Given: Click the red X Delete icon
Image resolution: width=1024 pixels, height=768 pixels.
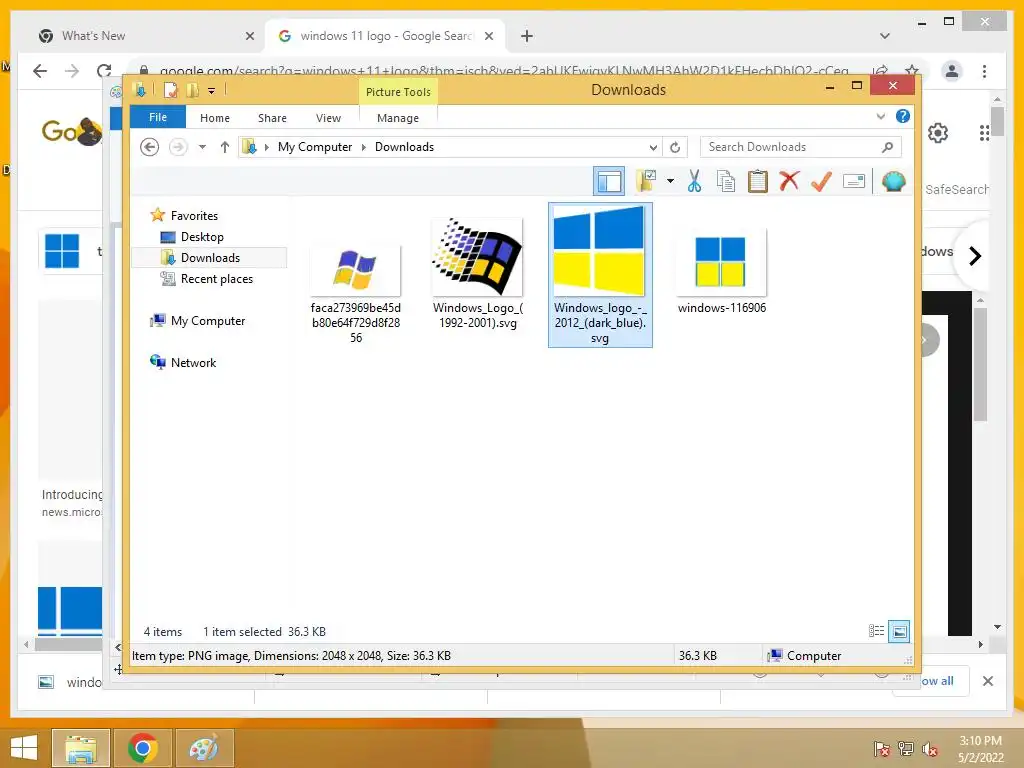Looking at the screenshot, I should coord(789,180).
